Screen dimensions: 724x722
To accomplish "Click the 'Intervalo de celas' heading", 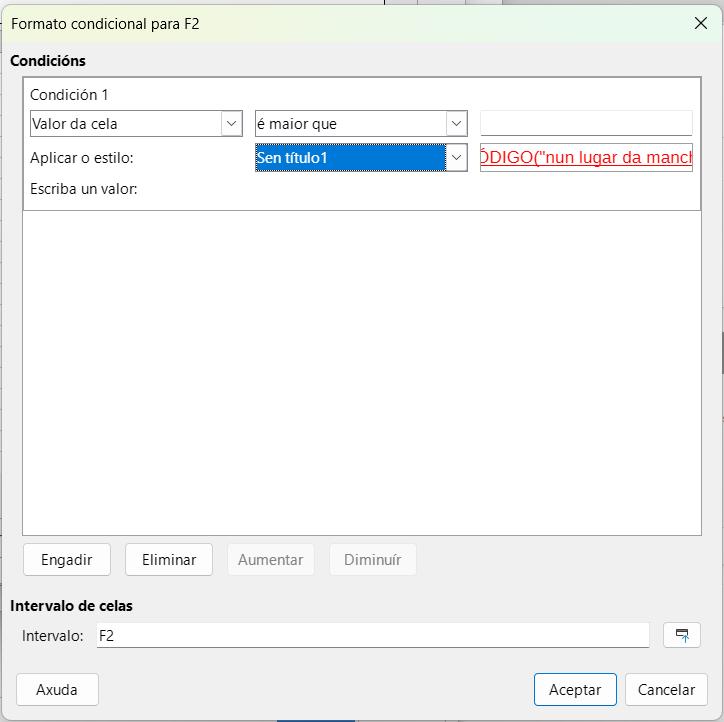I will click(72, 606).
